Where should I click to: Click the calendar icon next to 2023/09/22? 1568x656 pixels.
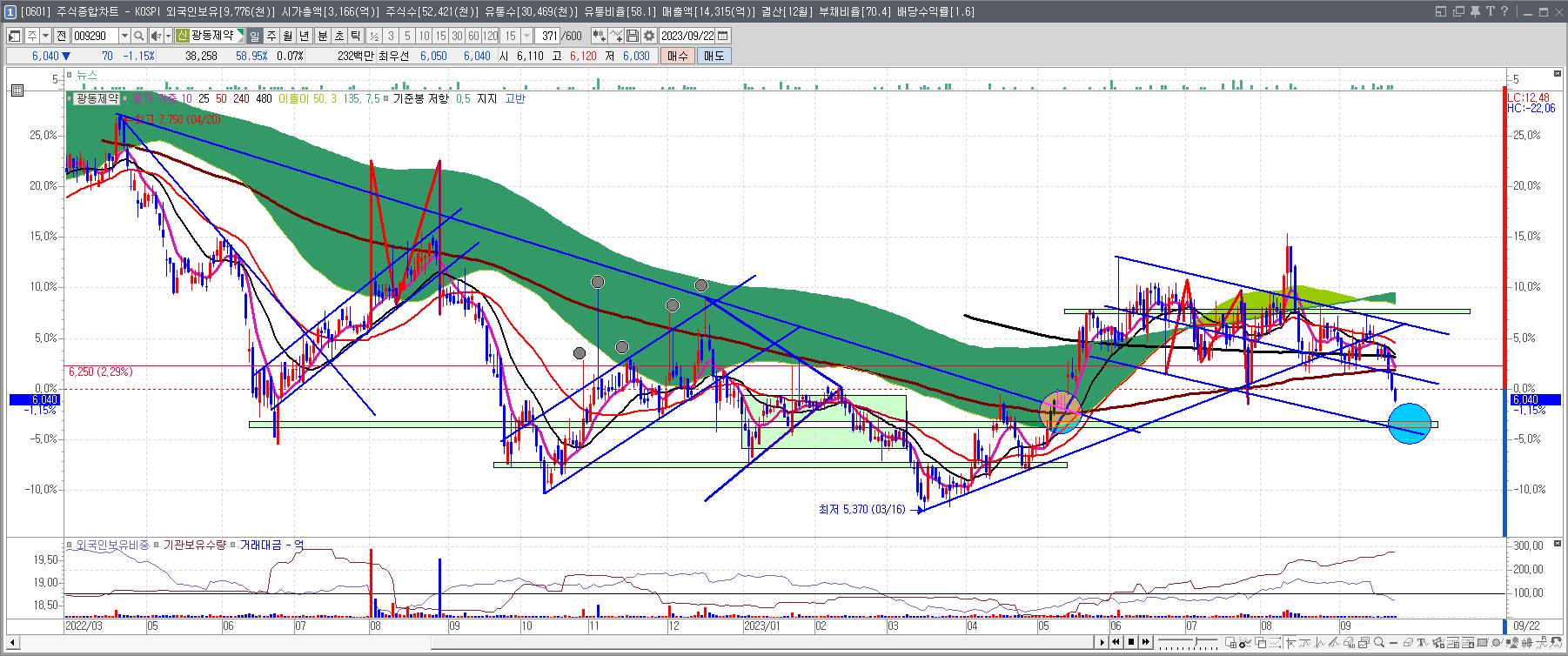point(723,36)
